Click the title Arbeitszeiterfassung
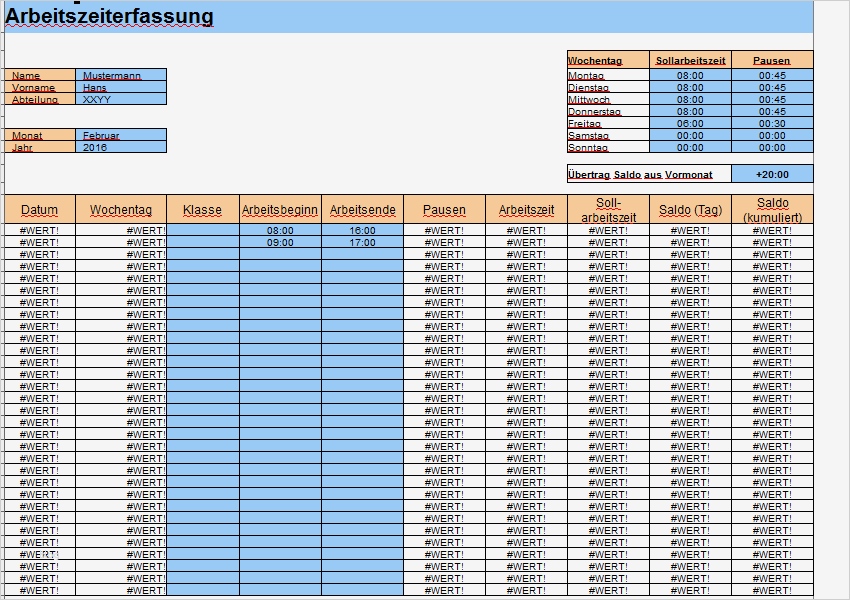This screenshot has width=850, height=600. point(110,17)
